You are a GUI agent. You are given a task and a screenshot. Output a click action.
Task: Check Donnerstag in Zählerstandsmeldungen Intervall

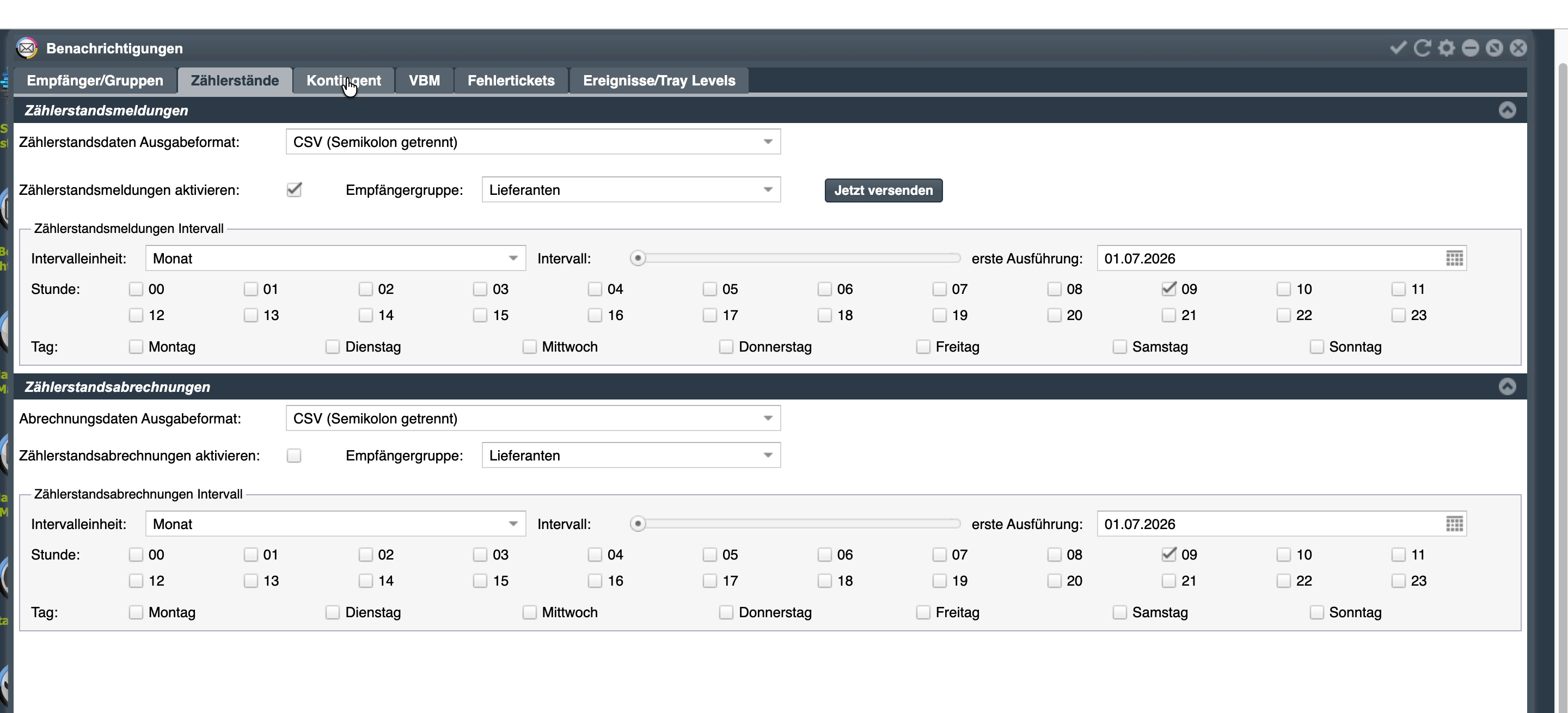[726, 347]
